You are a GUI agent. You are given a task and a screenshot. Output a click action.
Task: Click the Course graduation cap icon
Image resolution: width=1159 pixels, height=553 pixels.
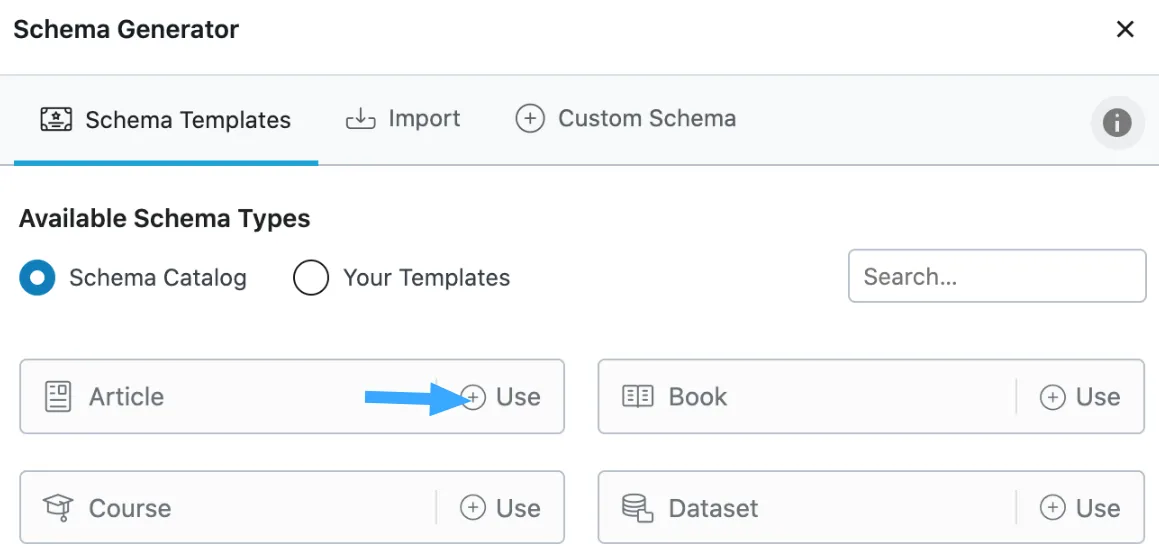pyautogui.click(x=58, y=508)
